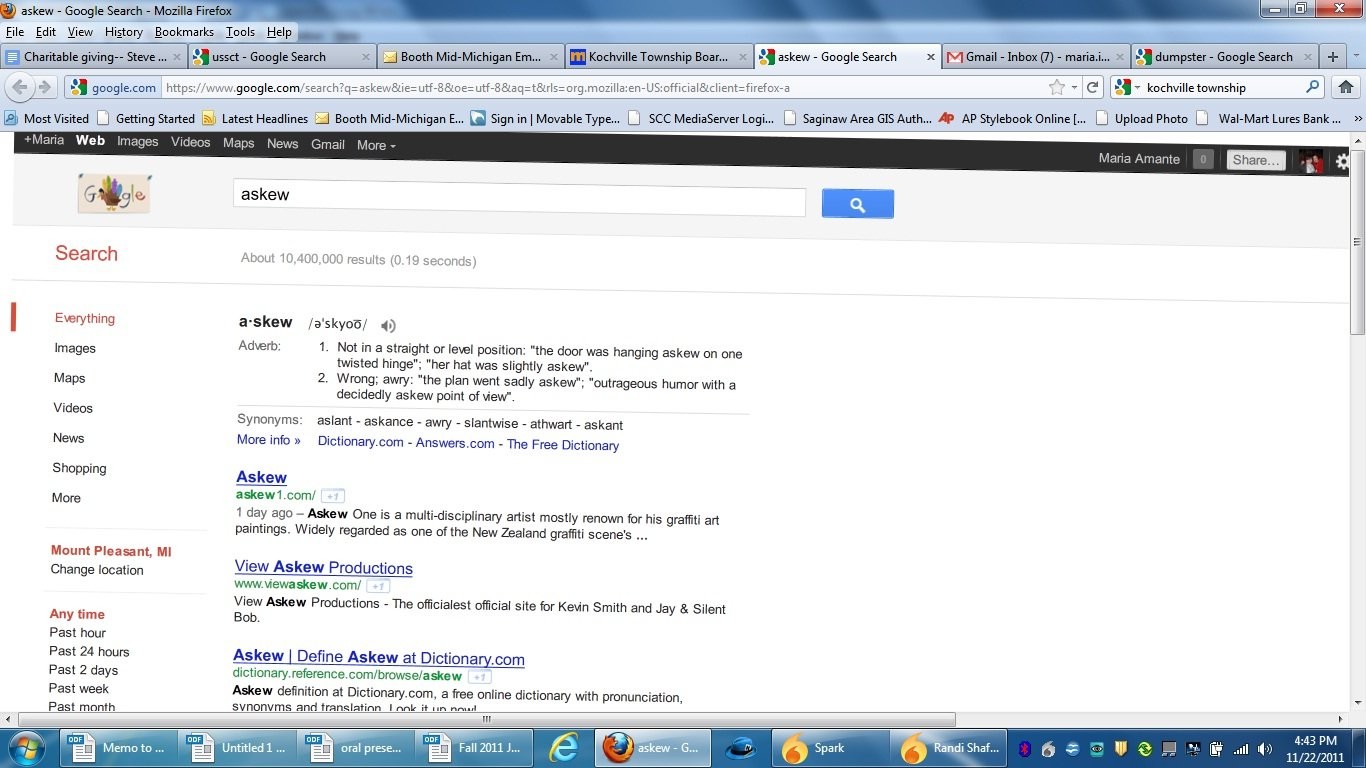Open the wireless signal bars tray icon
The height and width of the screenshot is (768, 1366).
tap(1241, 748)
